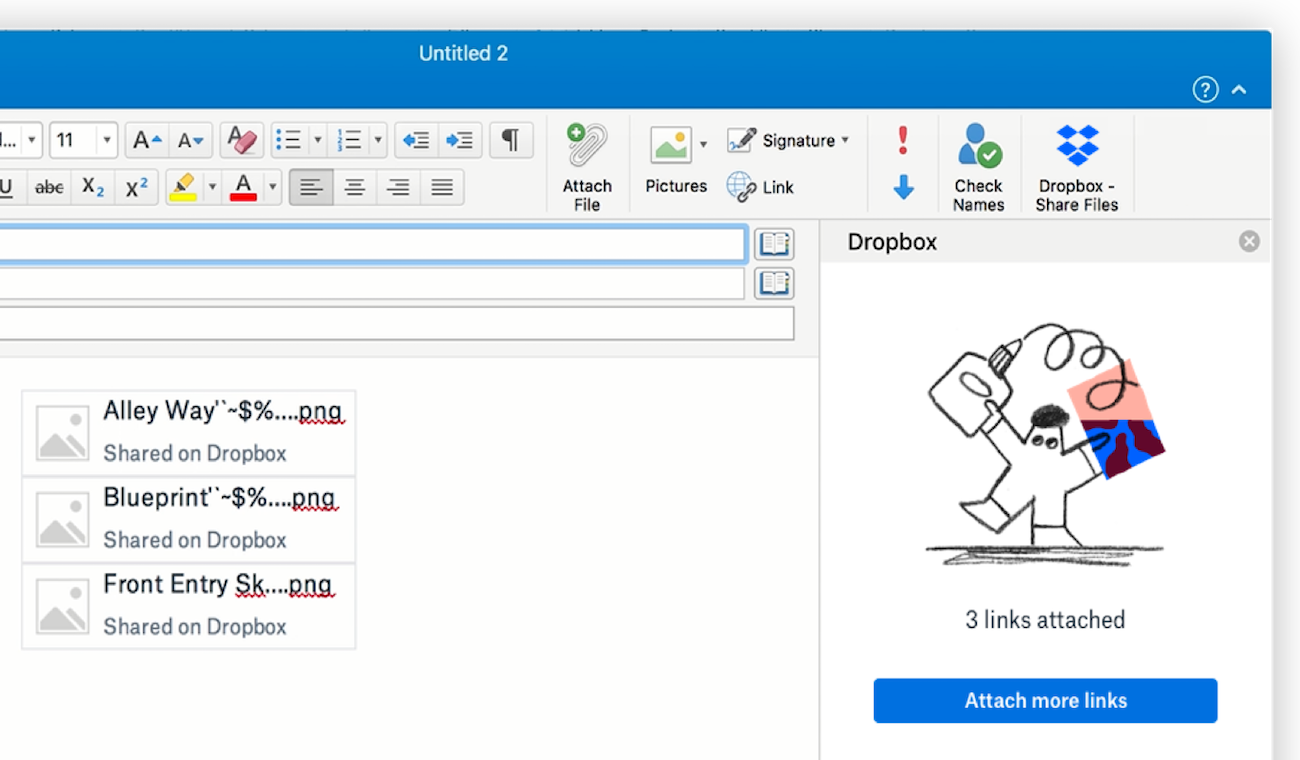Clear text formatting with eraser icon
Image resolution: width=1300 pixels, height=760 pixels.
point(242,140)
